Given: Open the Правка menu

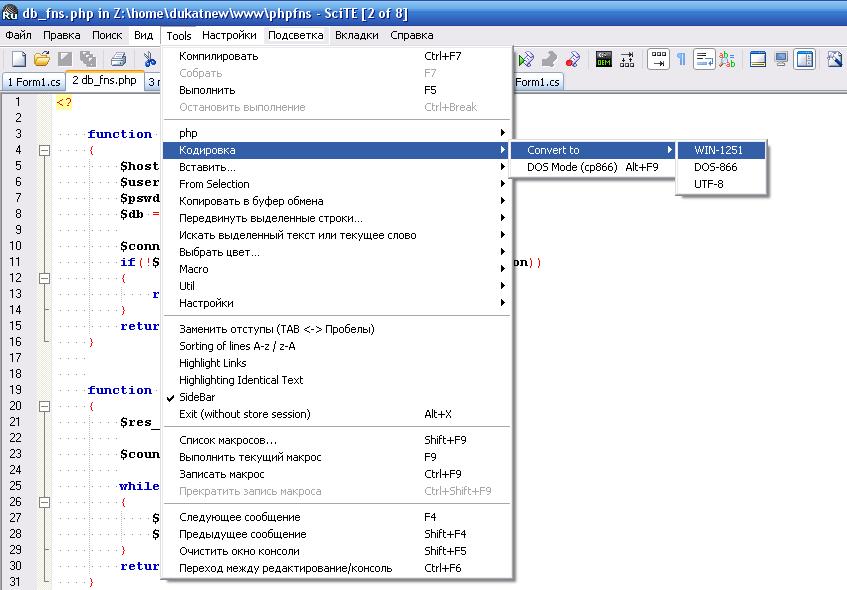Looking at the screenshot, I should (x=62, y=36).
